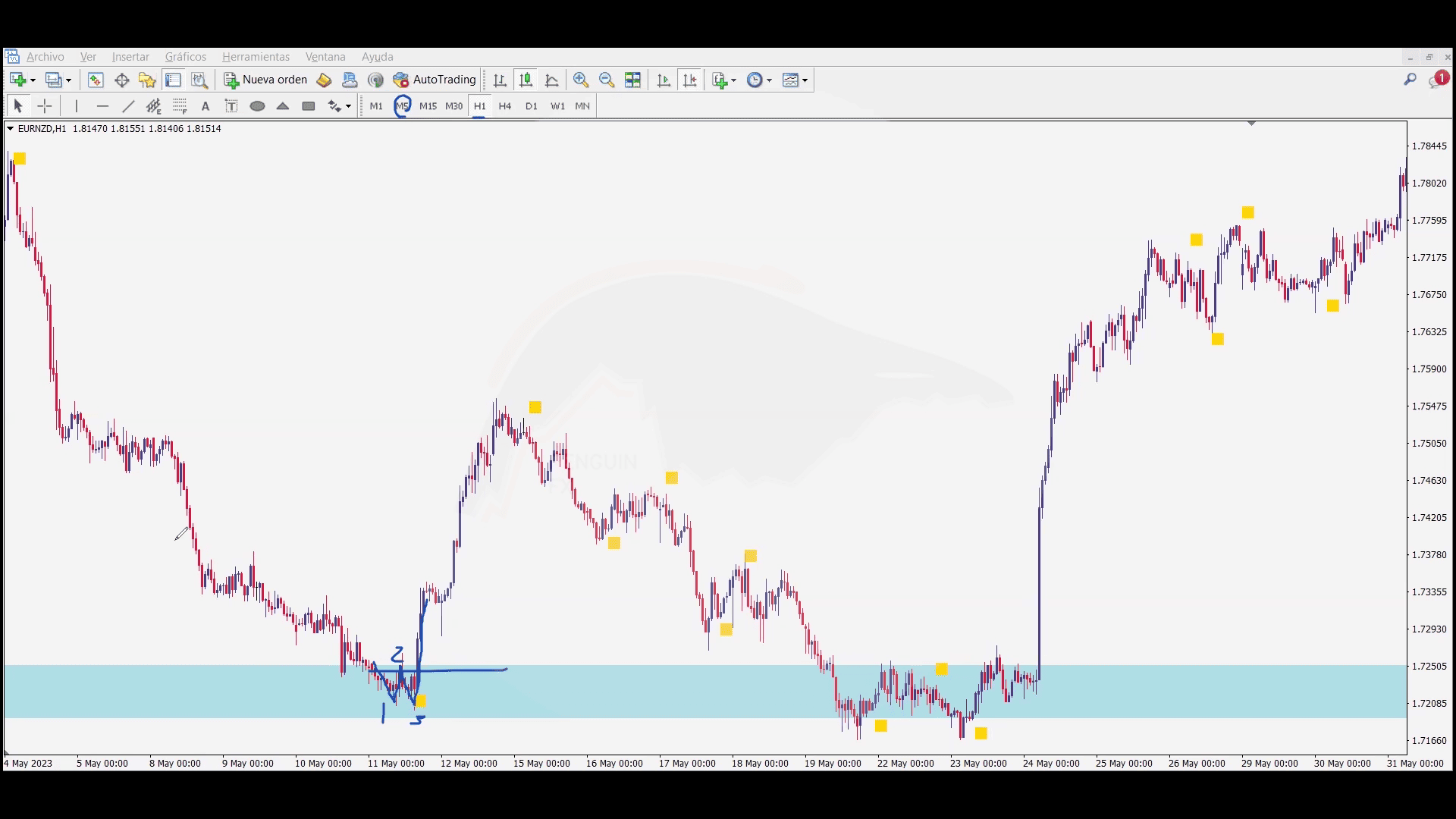Open the Insertar menu
The height and width of the screenshot is (819, 1456).
pos(130,57)
